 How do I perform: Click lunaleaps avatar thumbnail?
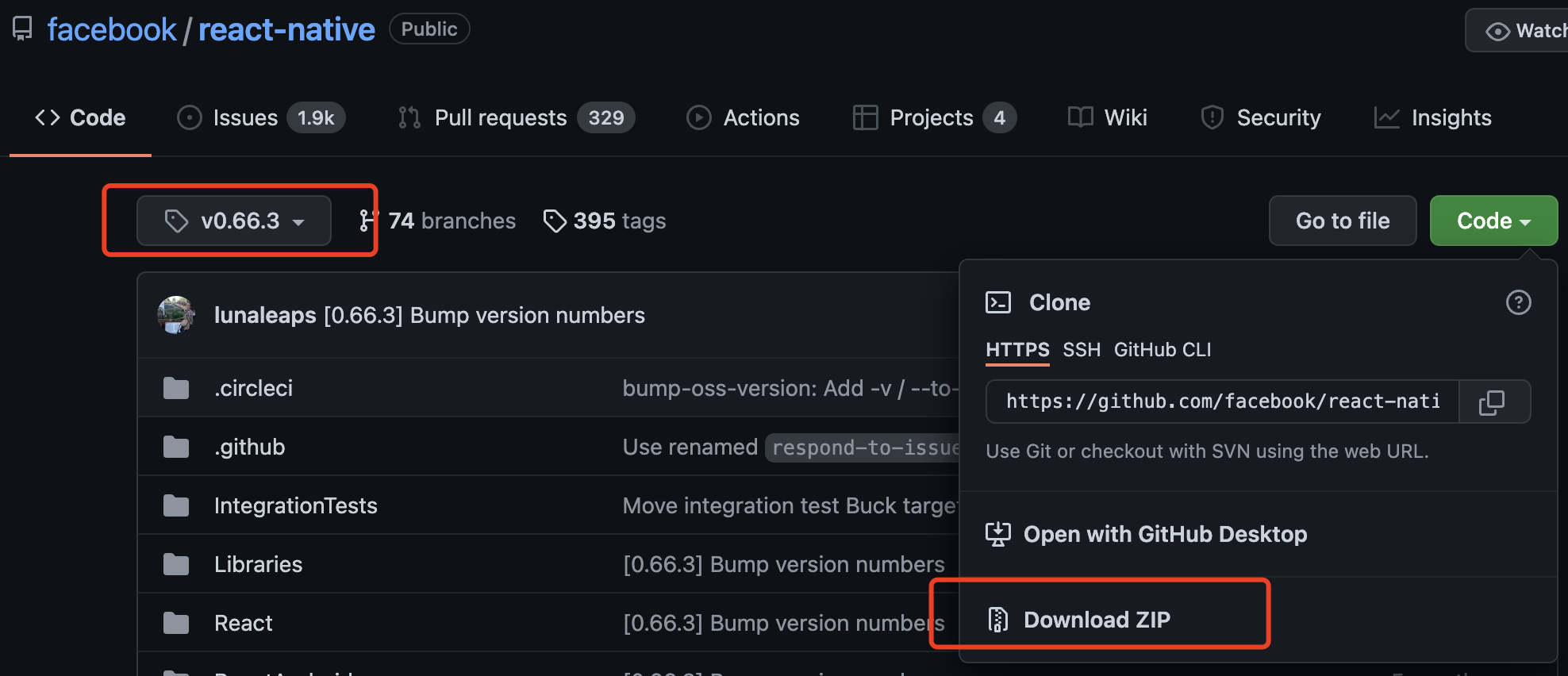pyautogui.click(x=176, y=315)
